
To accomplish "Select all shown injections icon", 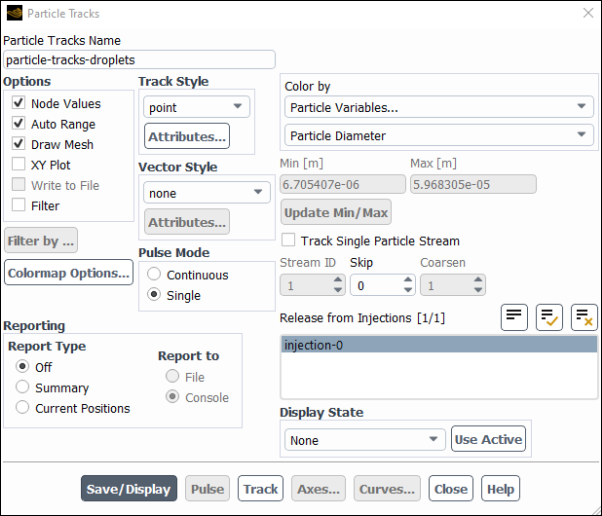I will click(549, 318).
